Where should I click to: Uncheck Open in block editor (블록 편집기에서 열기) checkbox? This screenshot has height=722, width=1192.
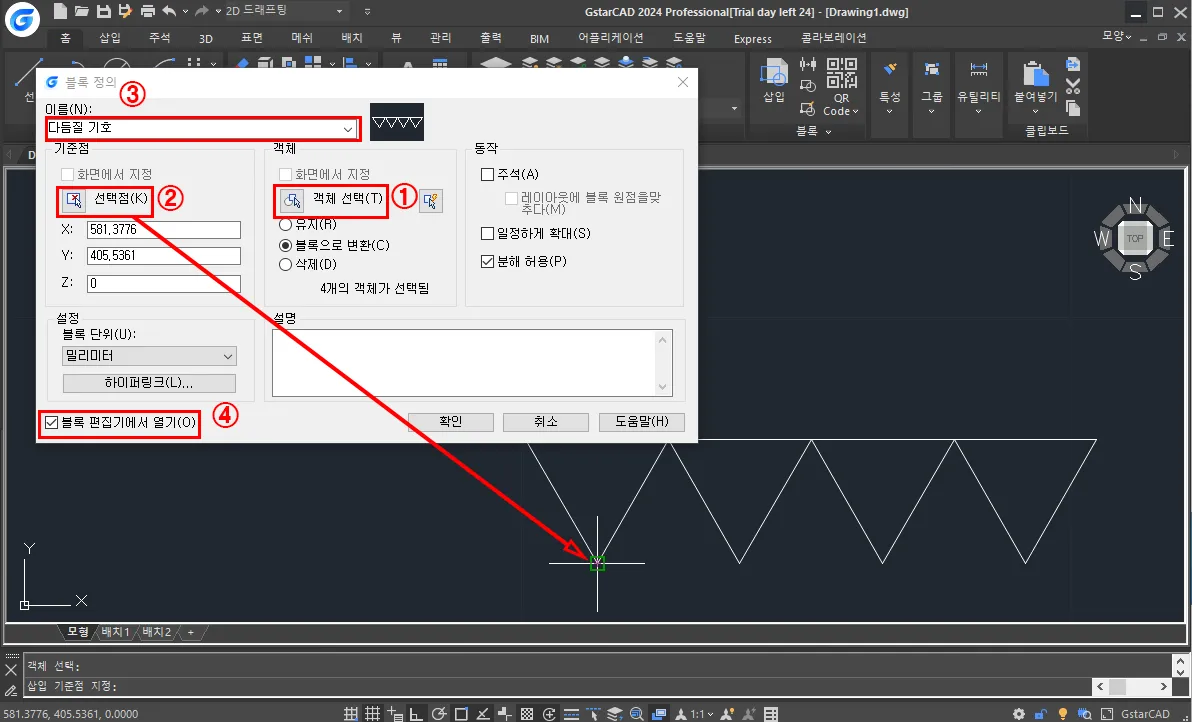point(52,423)
